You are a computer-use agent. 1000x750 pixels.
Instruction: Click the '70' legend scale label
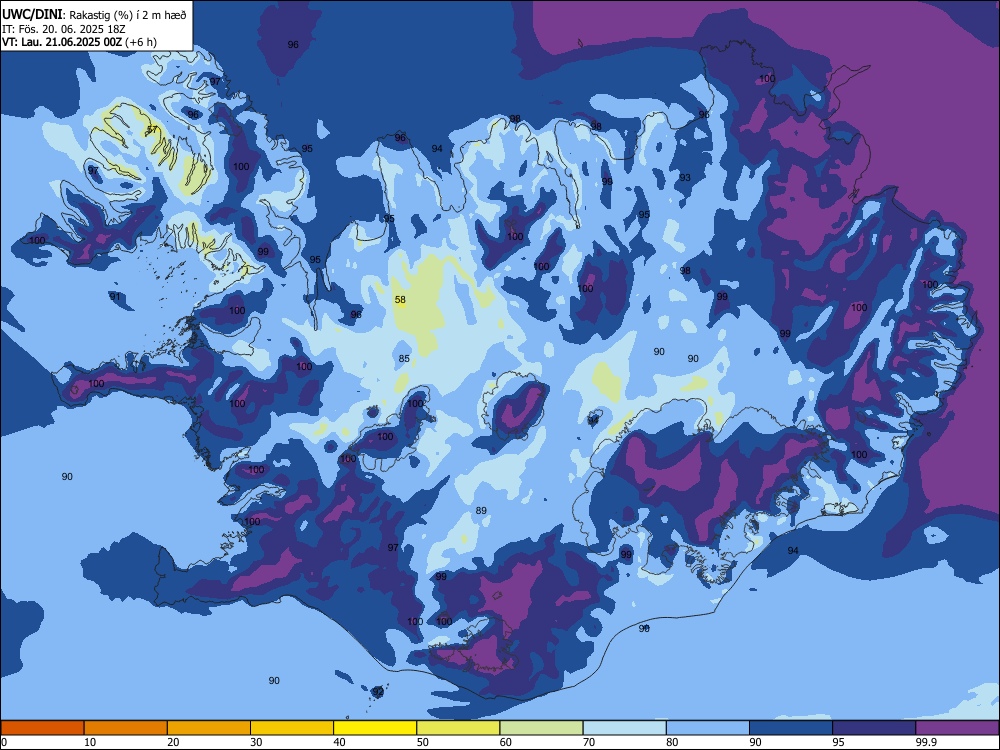pos(589,742)
